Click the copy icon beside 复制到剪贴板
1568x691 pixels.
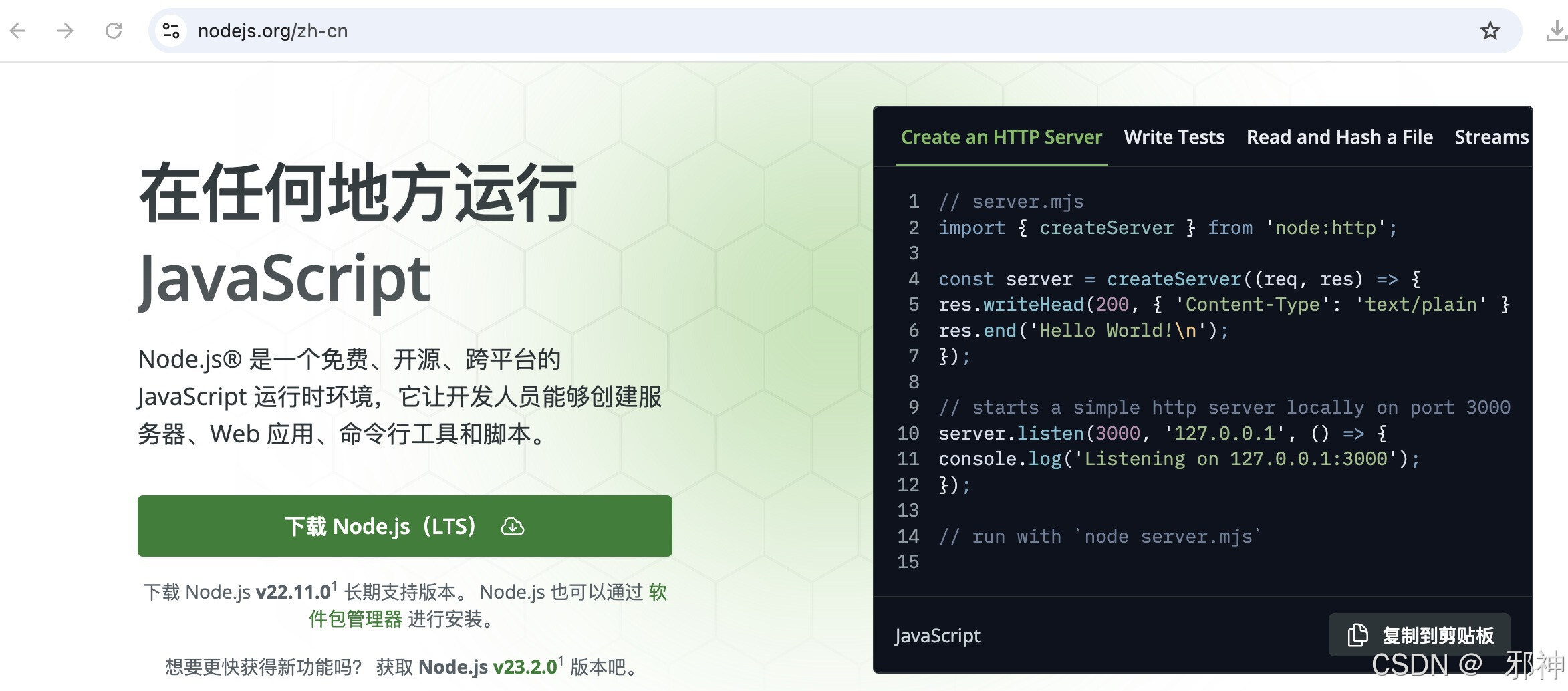coord(1357,635)
